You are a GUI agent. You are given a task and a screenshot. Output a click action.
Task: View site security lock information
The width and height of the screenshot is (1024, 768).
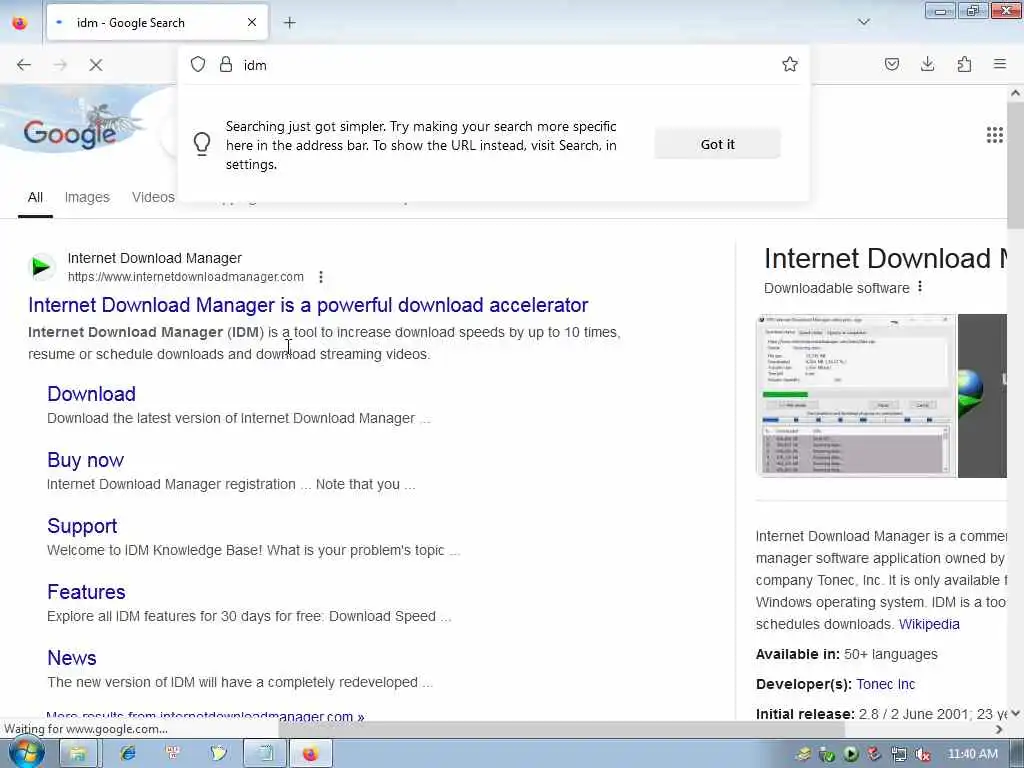click(x=226, y=64)
